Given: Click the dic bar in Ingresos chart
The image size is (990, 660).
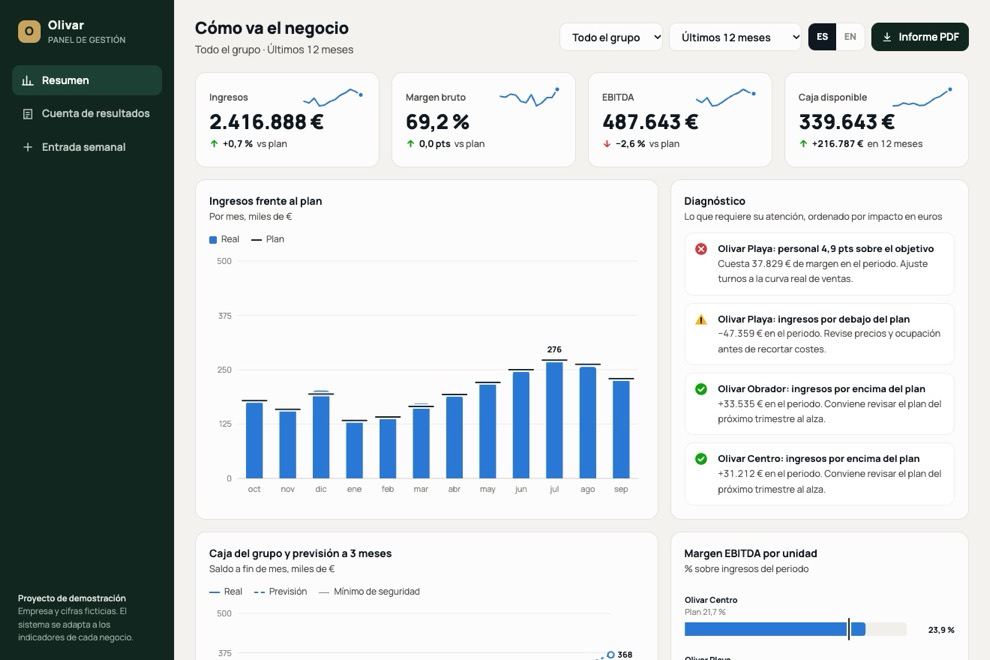Looking at the screenshot, I should pyautogui.click(x=321, y=437).
